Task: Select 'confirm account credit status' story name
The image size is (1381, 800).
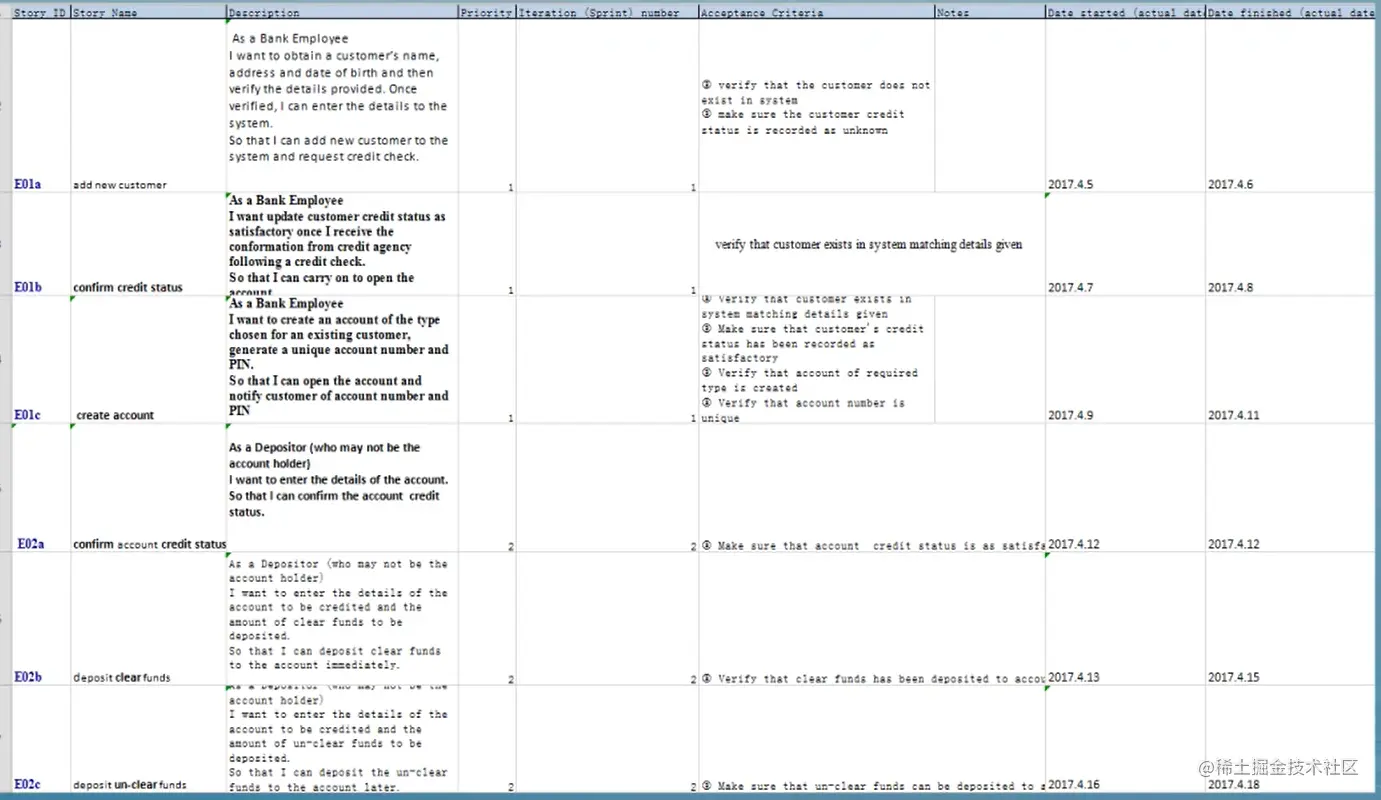Action: pos(150,544)
